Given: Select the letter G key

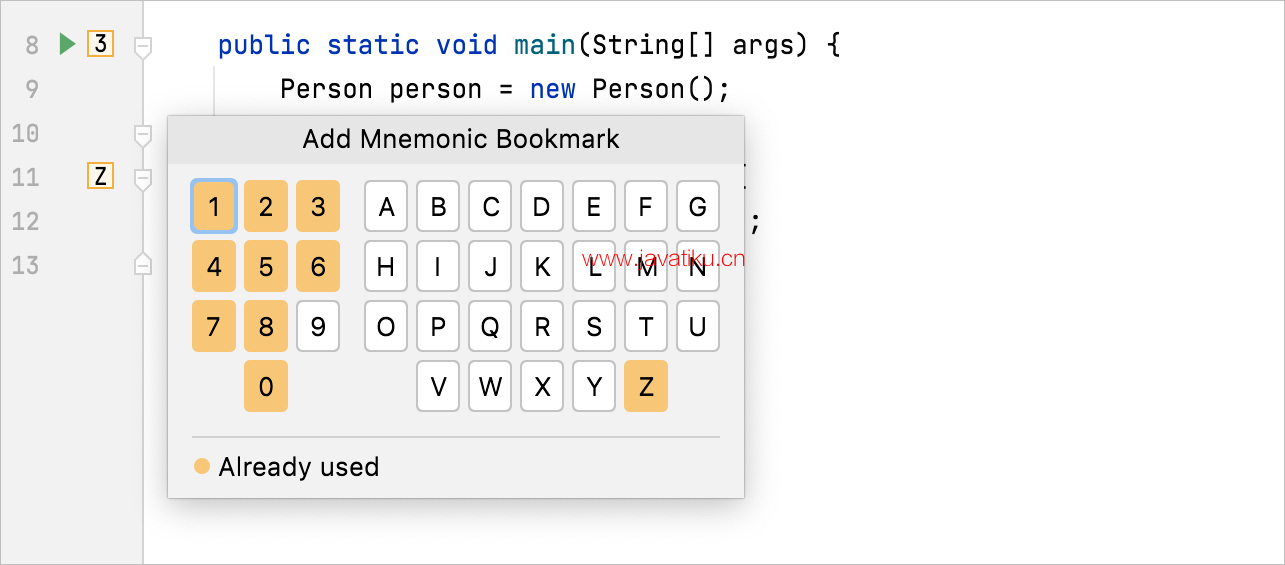Looking at the screenshot, I should [698, 206].
